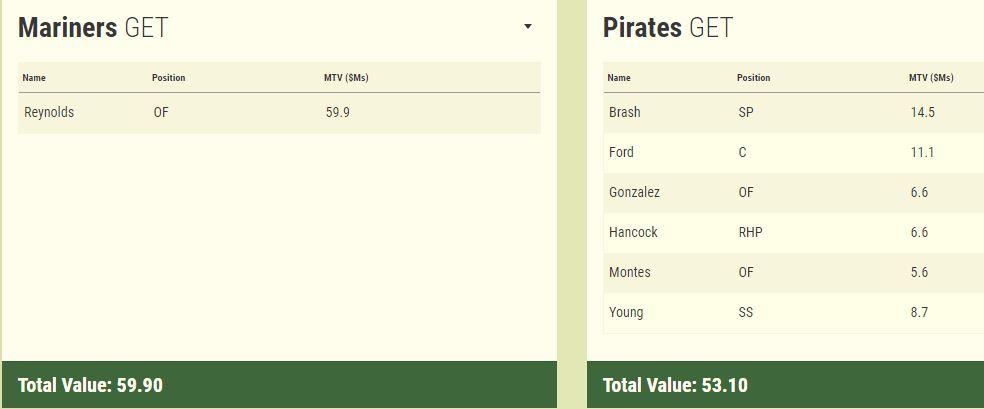The height and width of the screenshot is (409, 984).
Task: Click Reynolds' 59.9 MTV value
Action: tap(338, 113)
